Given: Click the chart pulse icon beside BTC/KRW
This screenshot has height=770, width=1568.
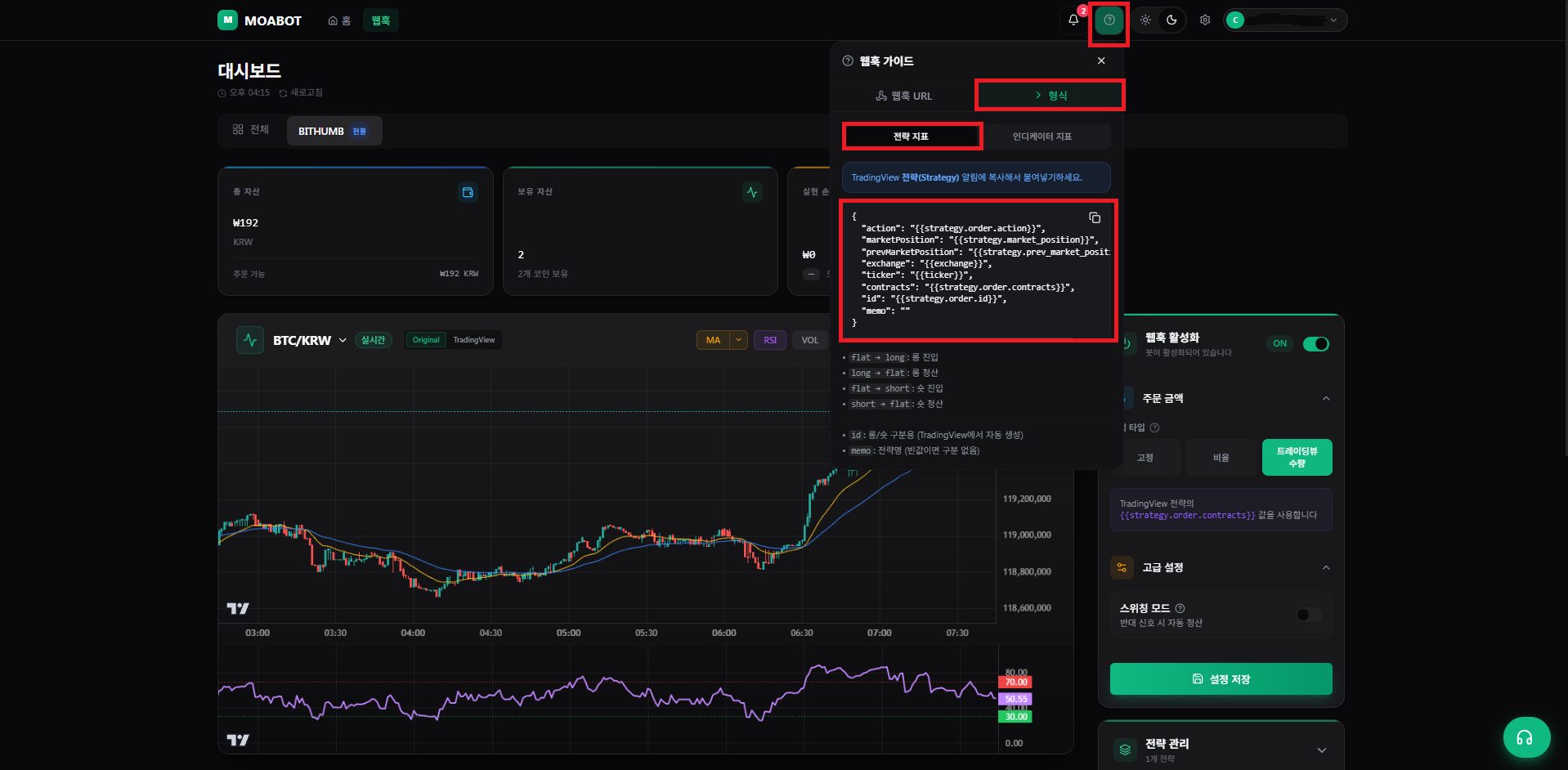Looking at the screenshot, I should pyautogui.click(x=250, y=340).
